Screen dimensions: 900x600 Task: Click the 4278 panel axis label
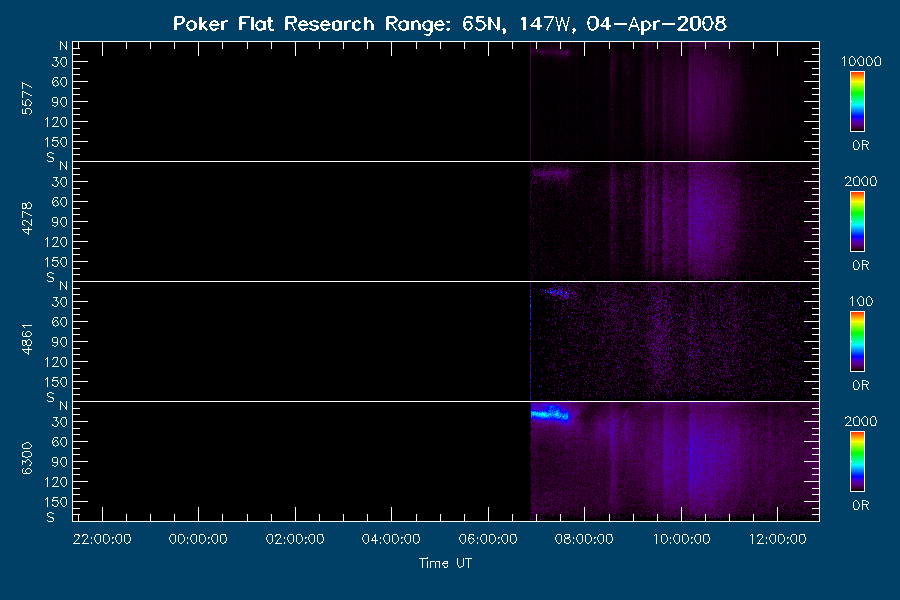coord(27,219)
